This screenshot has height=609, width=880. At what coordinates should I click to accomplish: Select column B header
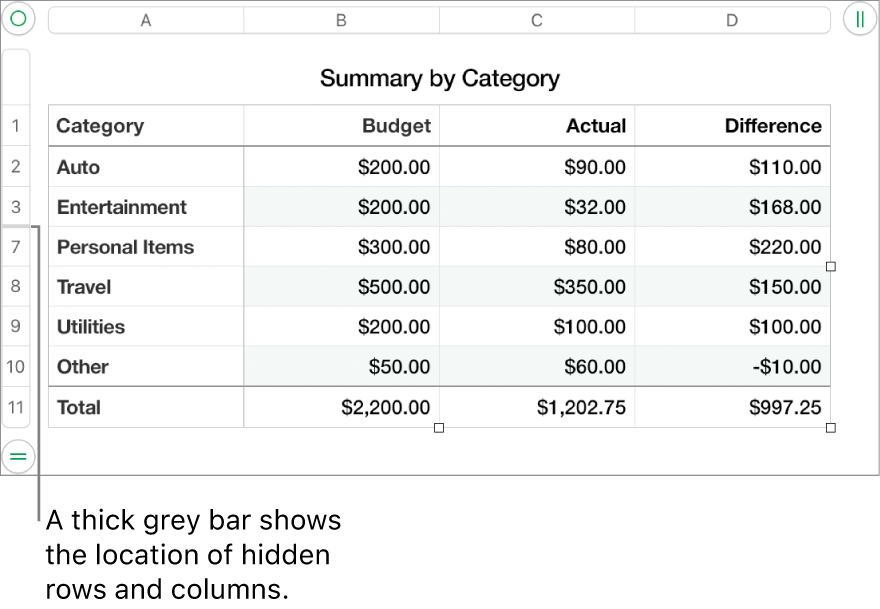pyautogui.click(x=341, y=20)
